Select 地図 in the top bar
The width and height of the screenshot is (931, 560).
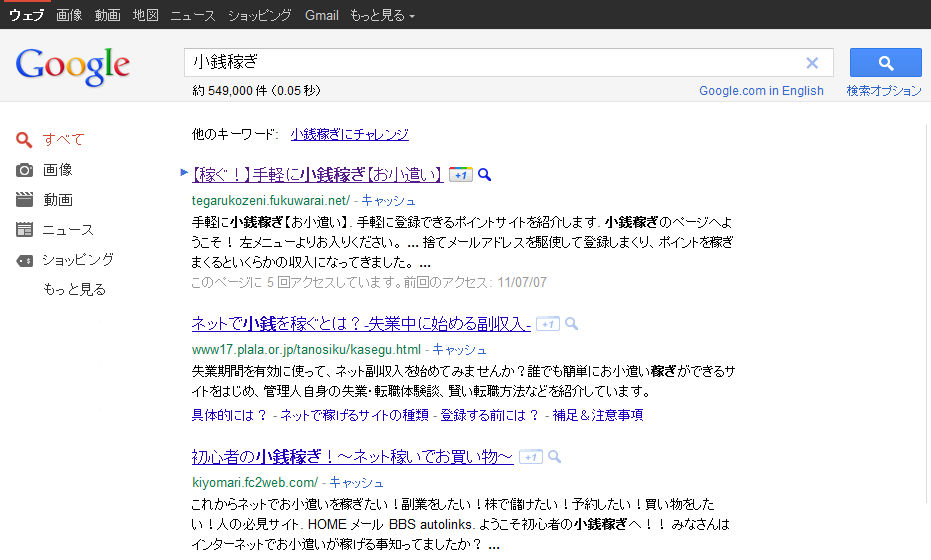(145, 15)
